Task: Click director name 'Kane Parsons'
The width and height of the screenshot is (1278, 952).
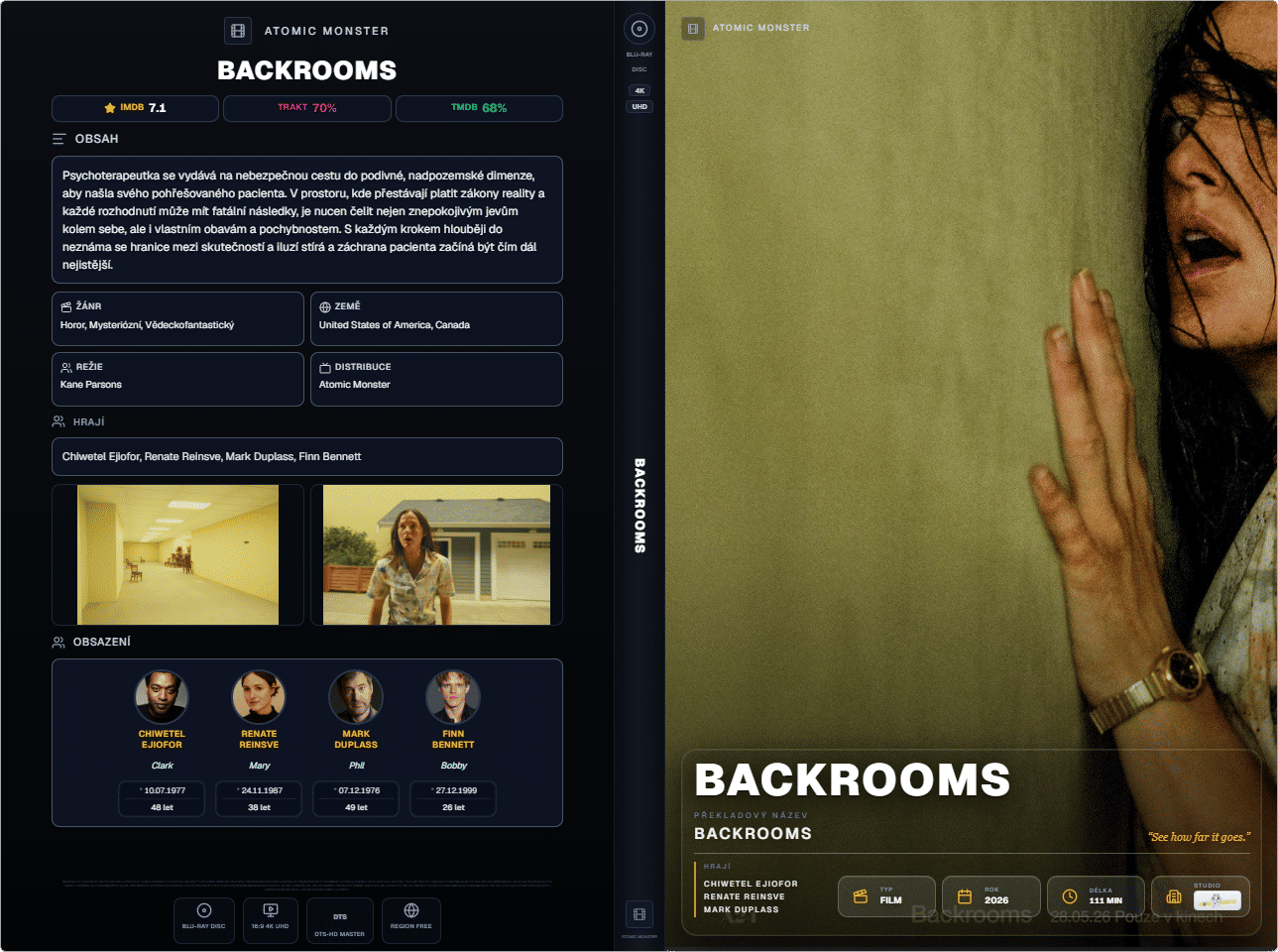Action: [x=91, y=385]
